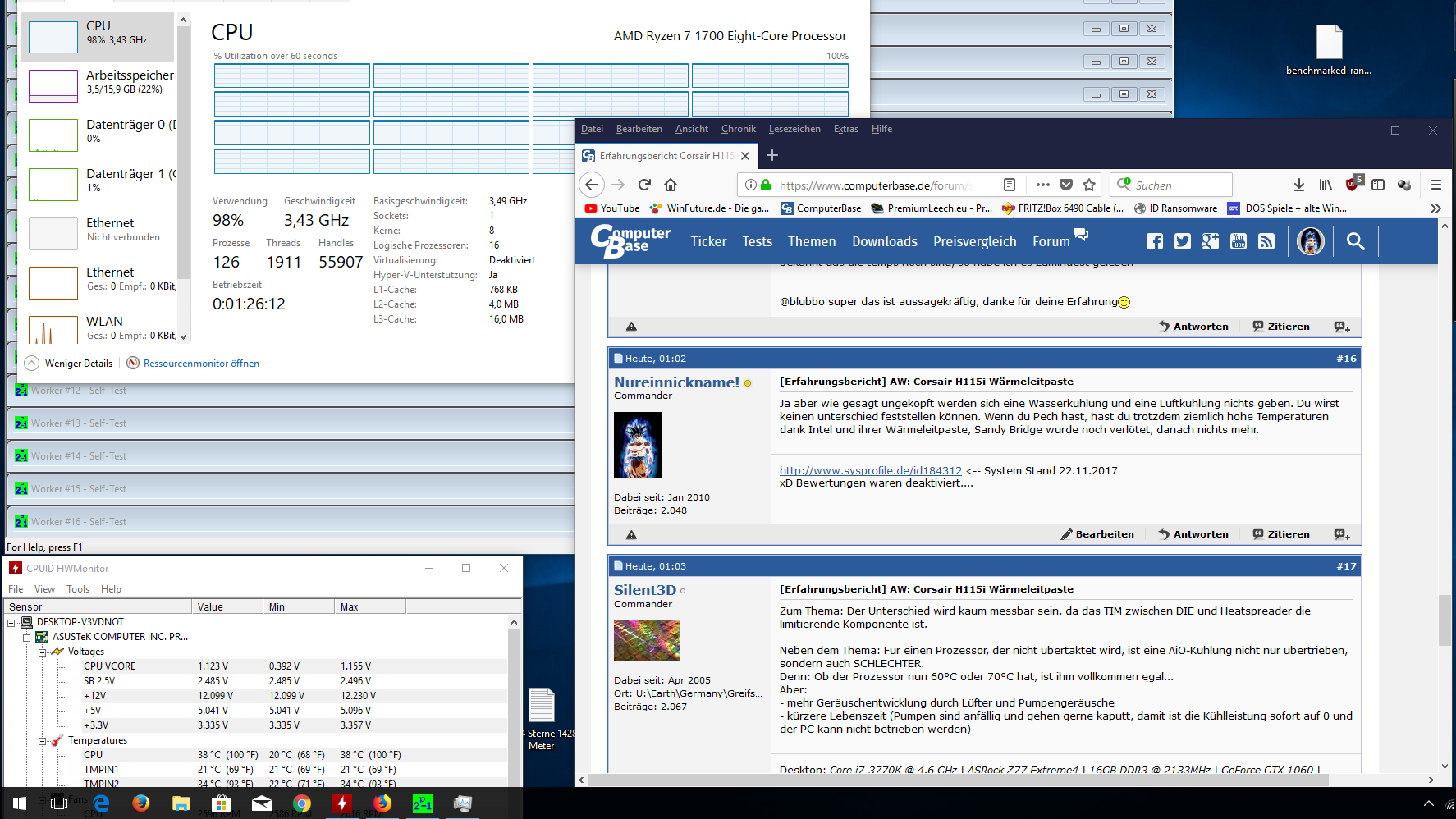1456x819 pixels.
Task: Open Microsoft Edge from the taskbar
Action: [x=101, y=803]
